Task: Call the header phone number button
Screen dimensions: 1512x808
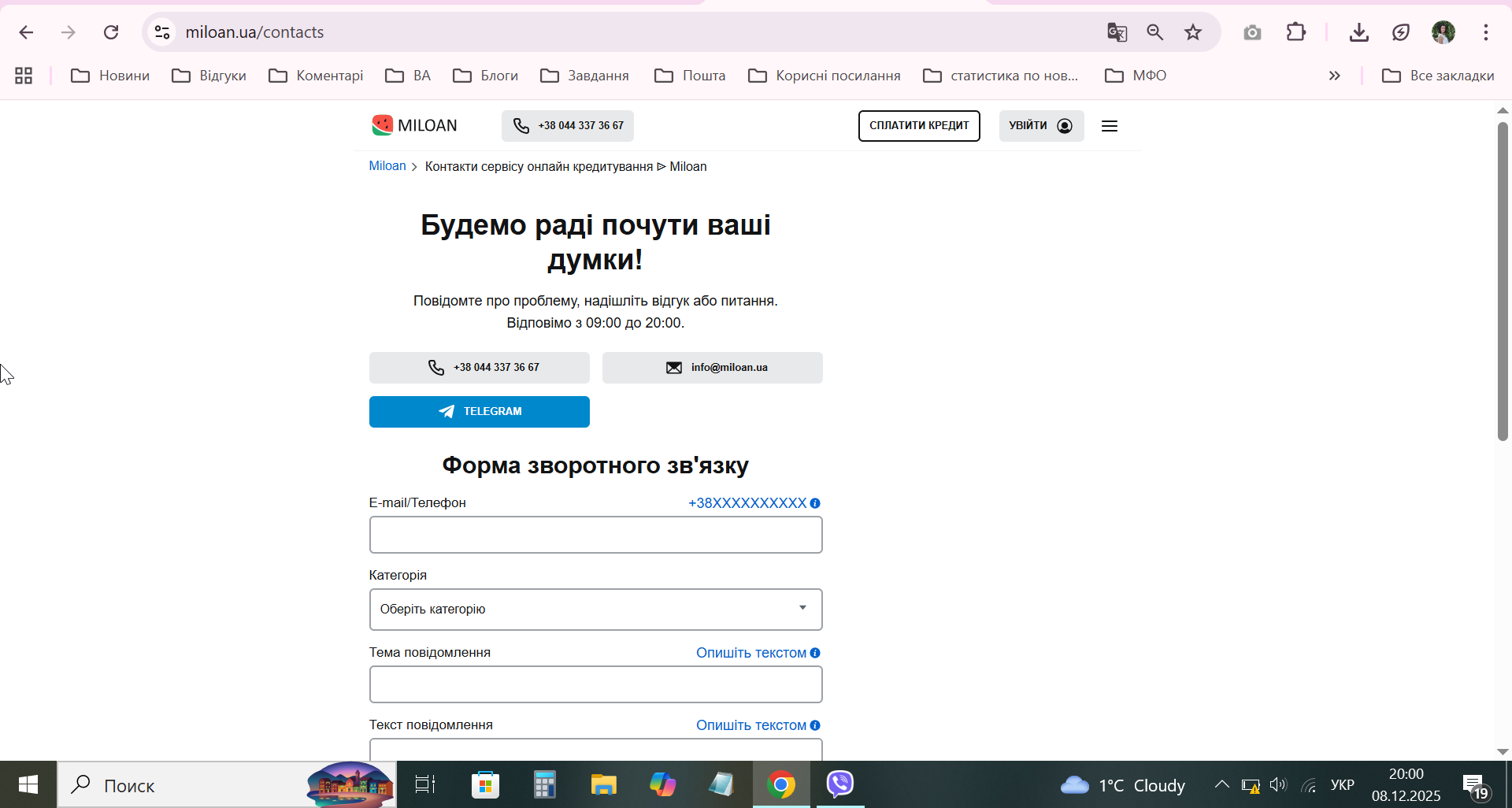Action: click(x=568, y=126)
